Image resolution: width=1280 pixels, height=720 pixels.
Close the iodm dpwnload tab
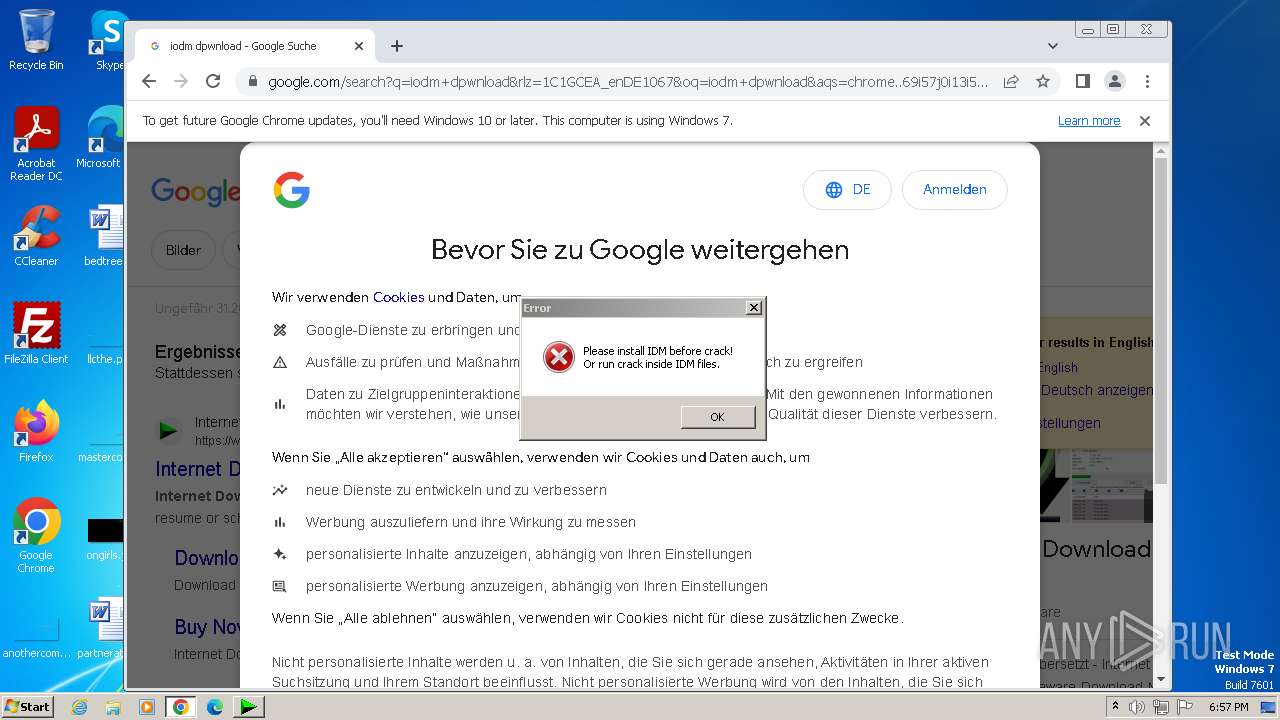pos(359,46)
